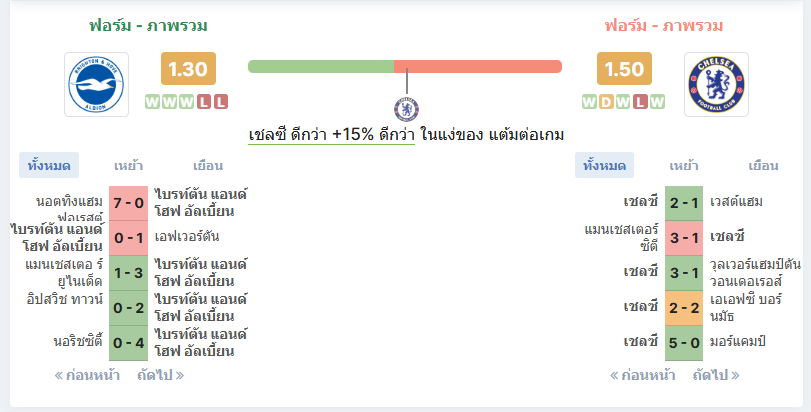The width and height of the screenshot is (811, 412).
Task: Select Chelsea's ทั้งหมด (all) tab
Action: (x=604, y=165)
